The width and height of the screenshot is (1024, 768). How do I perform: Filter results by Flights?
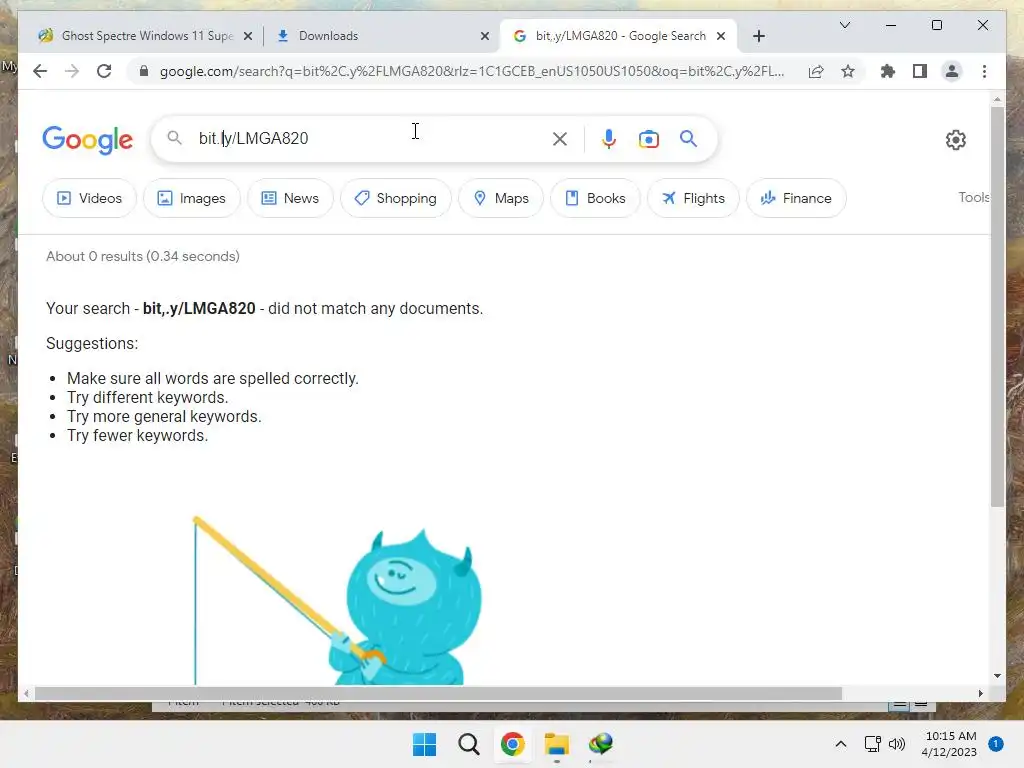693,198
